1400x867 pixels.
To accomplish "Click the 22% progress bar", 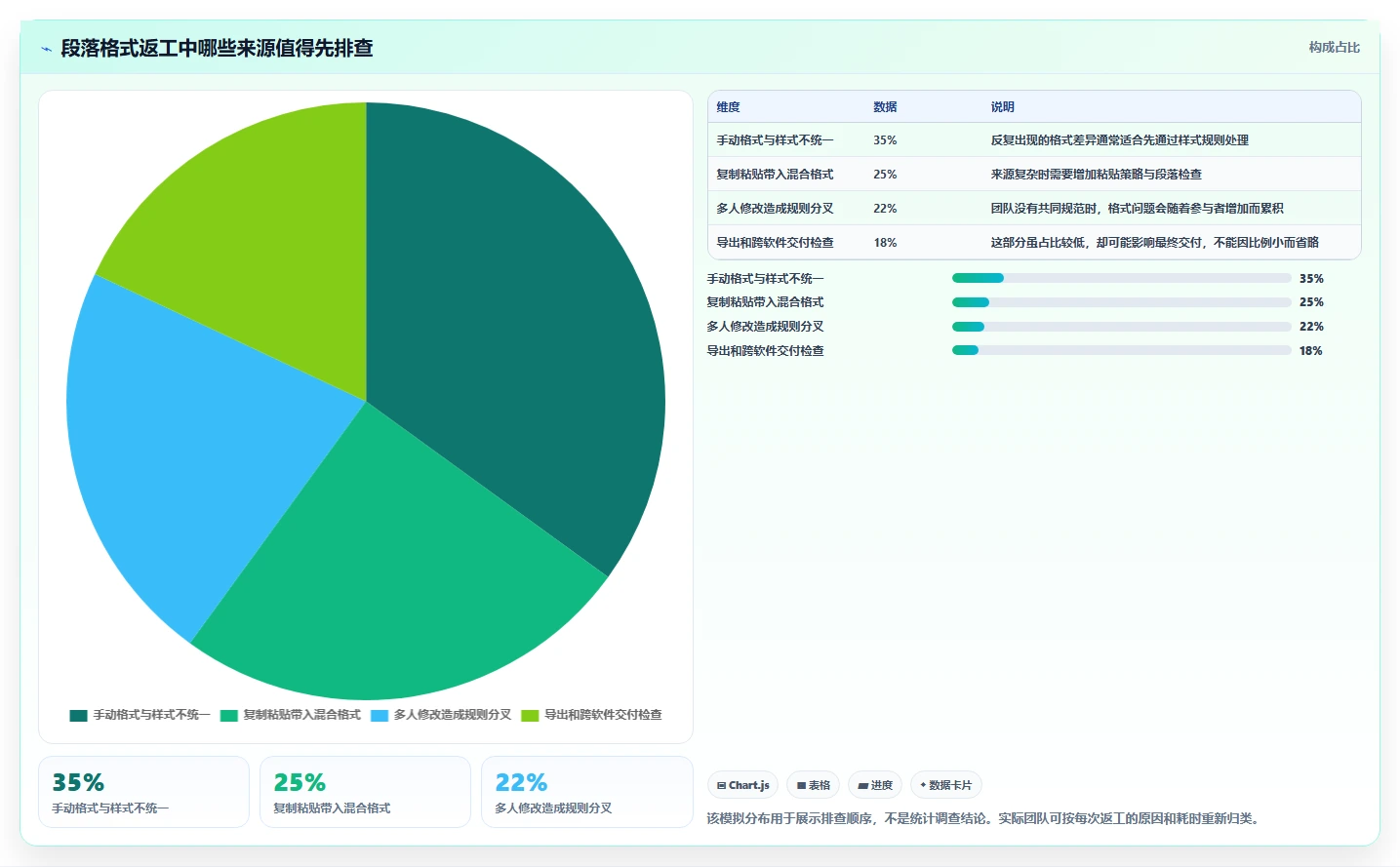I will point(1122,327).
